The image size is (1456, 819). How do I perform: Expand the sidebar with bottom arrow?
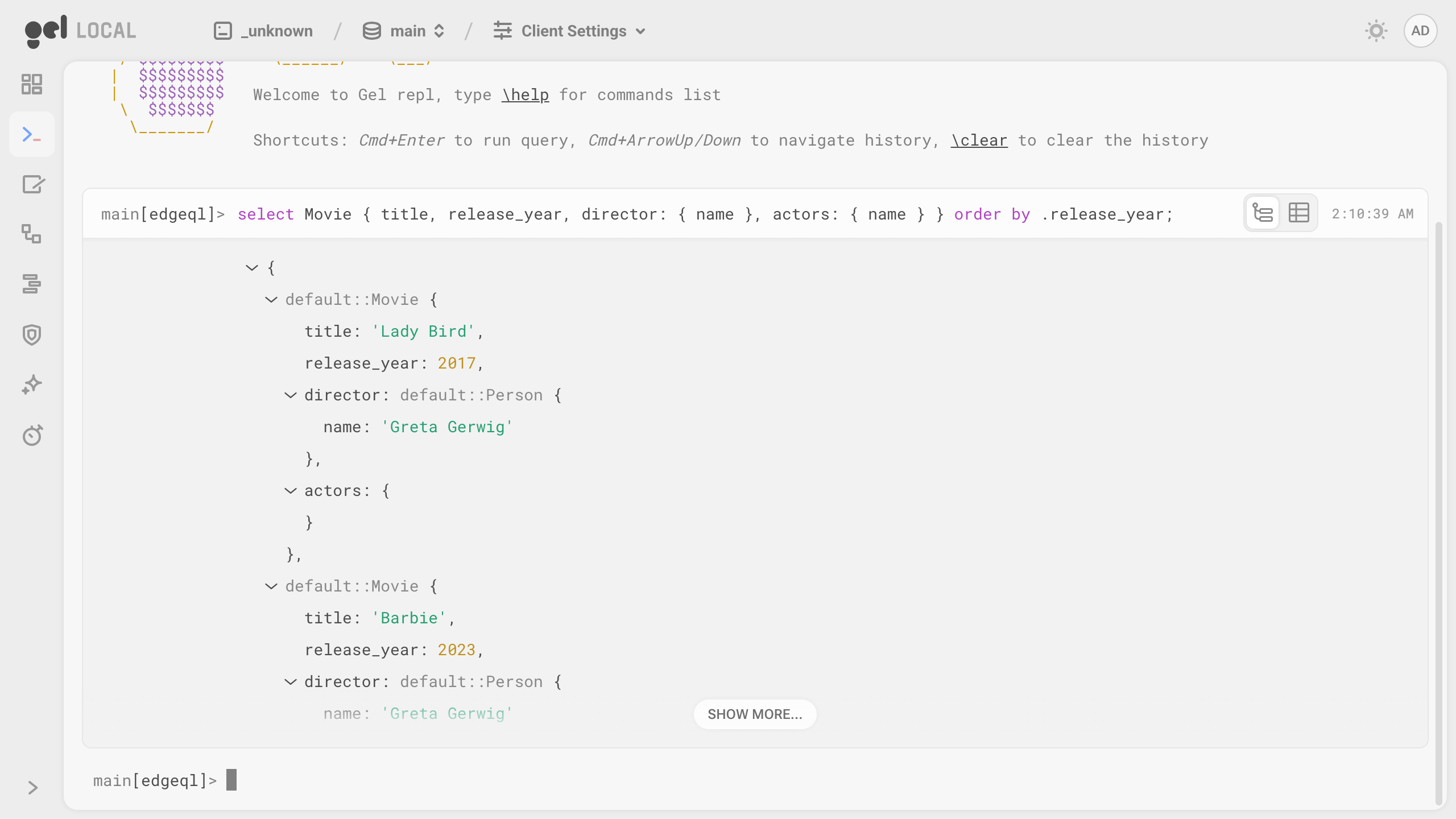tap(32, 788)
